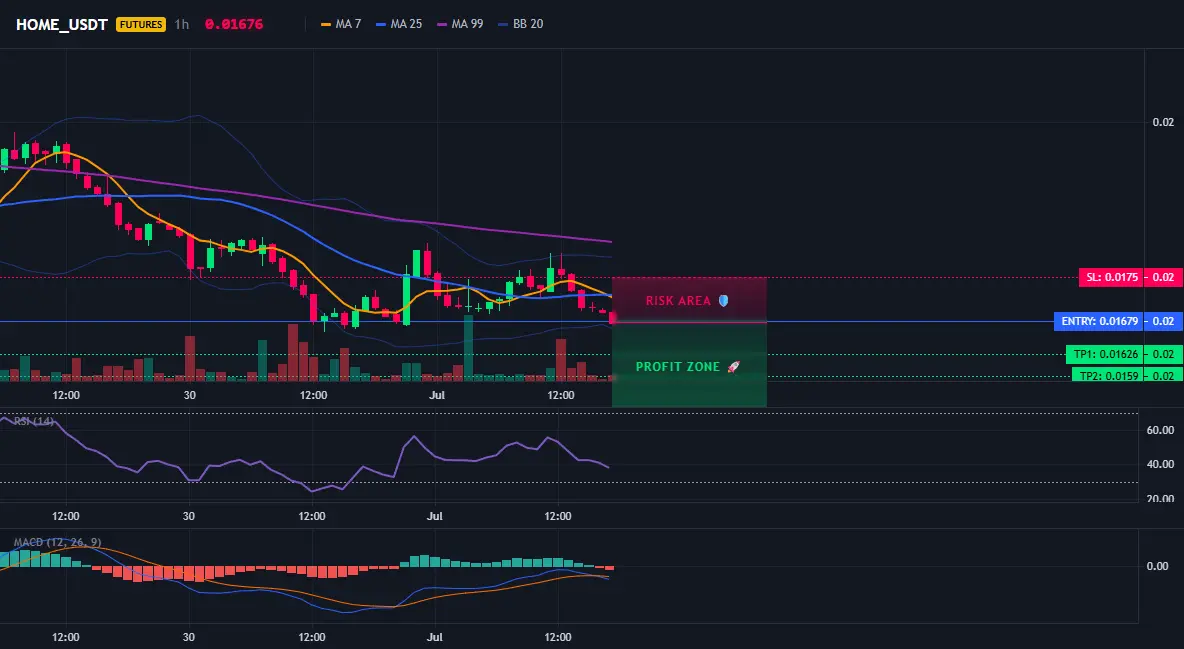The height and width of the screenshot is (649, 1184).
Task: Click the latest red candle at entry line
Action: click(612, 318)
